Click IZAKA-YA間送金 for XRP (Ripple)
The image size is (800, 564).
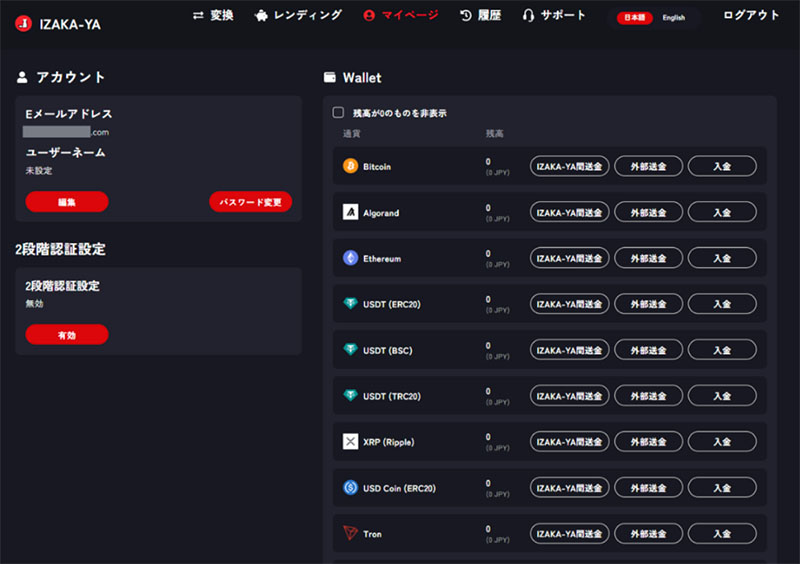pyautogui.click(x=569, y=442)
